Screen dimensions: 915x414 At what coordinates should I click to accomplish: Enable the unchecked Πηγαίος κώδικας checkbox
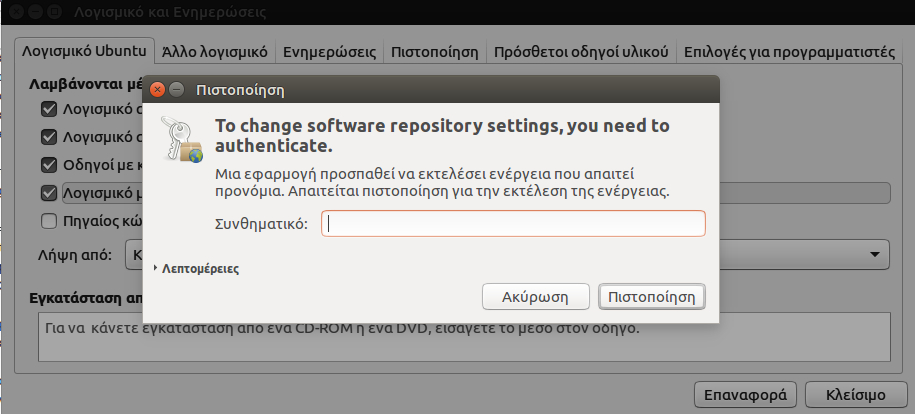click(x=48, y=220)
